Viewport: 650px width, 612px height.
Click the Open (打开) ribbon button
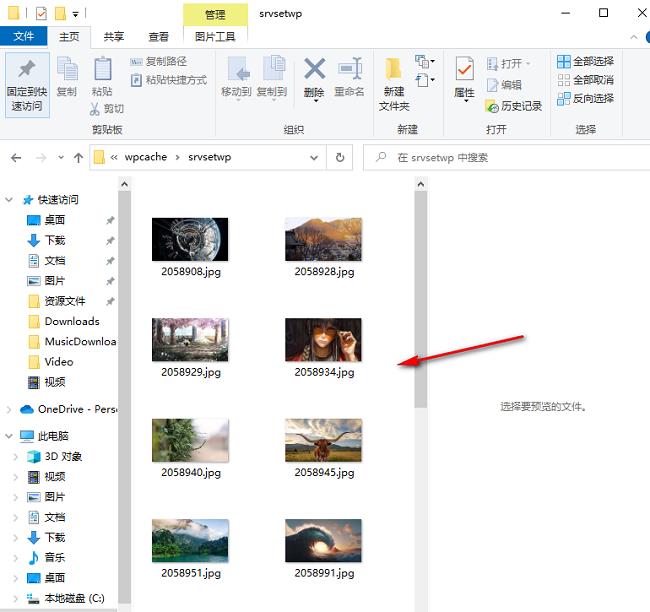pyautogui.click(x=508, y=63)
